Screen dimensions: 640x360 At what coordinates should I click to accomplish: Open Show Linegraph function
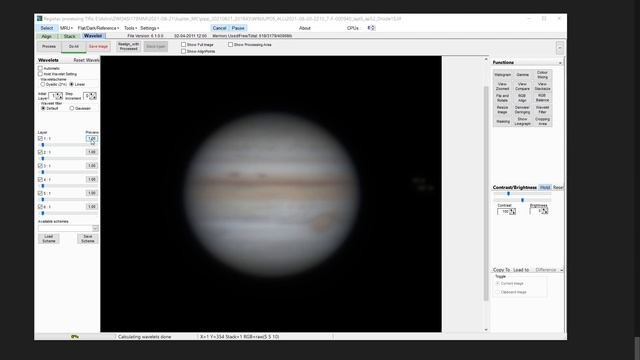[x=522, y=121]
